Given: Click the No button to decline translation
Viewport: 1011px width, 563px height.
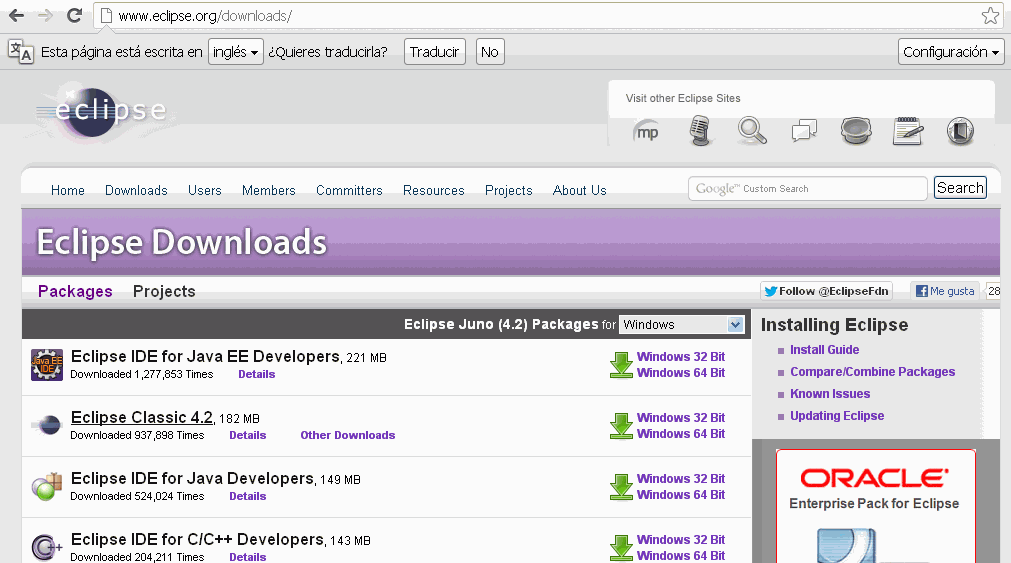Looking at the screenshot, I should (x=490, y=52).
